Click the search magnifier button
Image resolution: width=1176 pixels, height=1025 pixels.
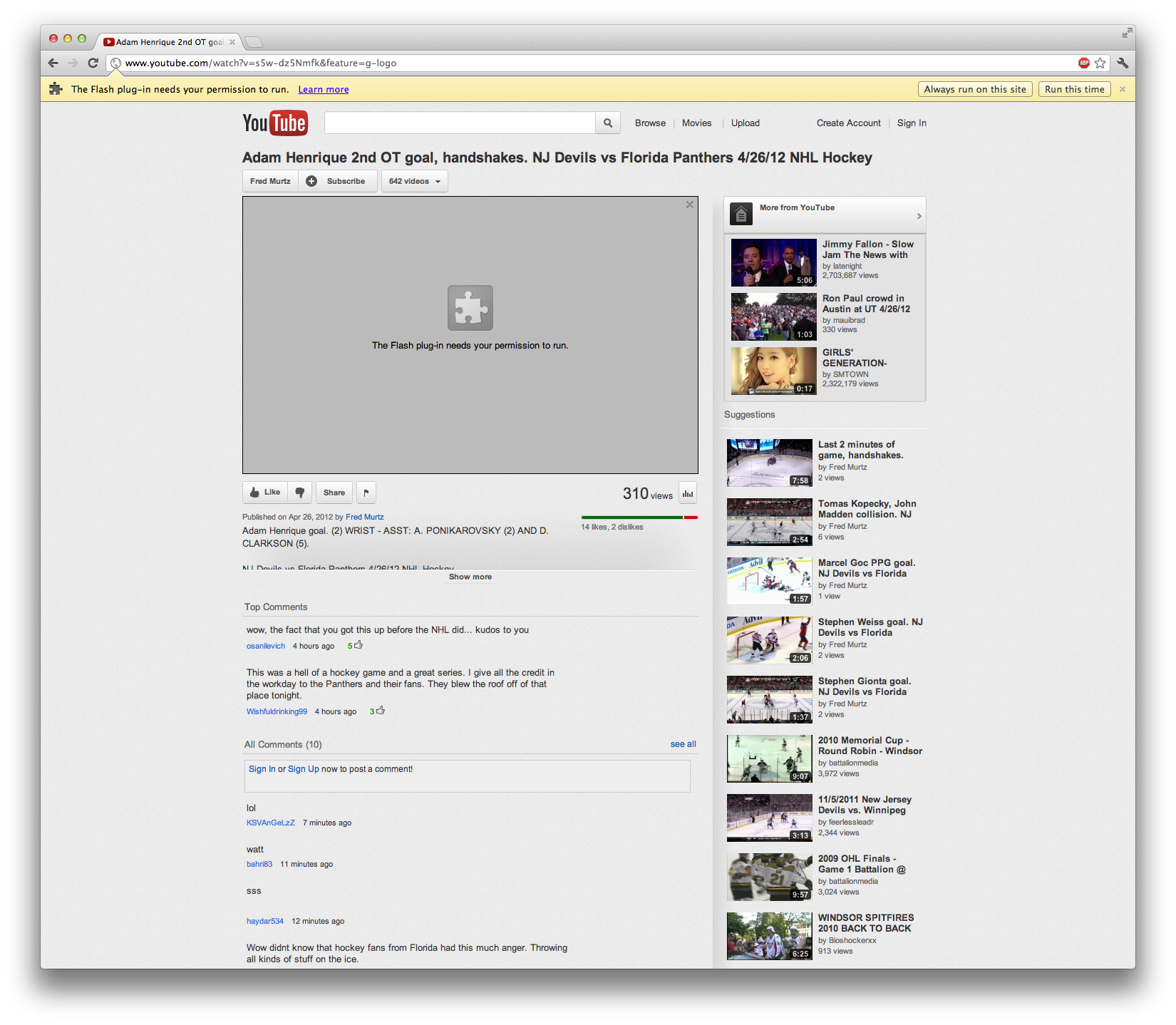point(608,123)
